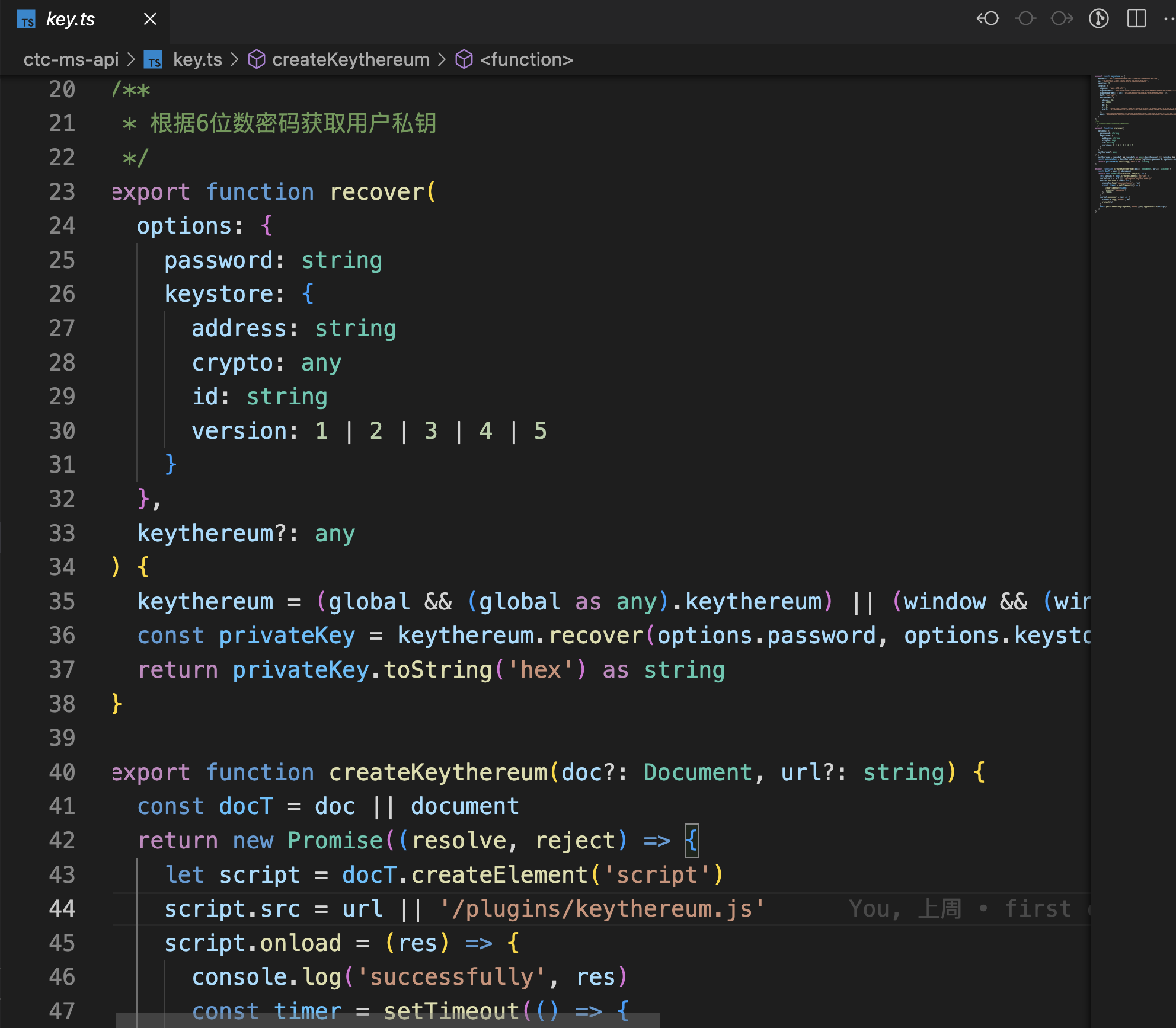Open the More Actions ellipsis menu
The image size is (1176, 1028).
[x=1169, y=19]
